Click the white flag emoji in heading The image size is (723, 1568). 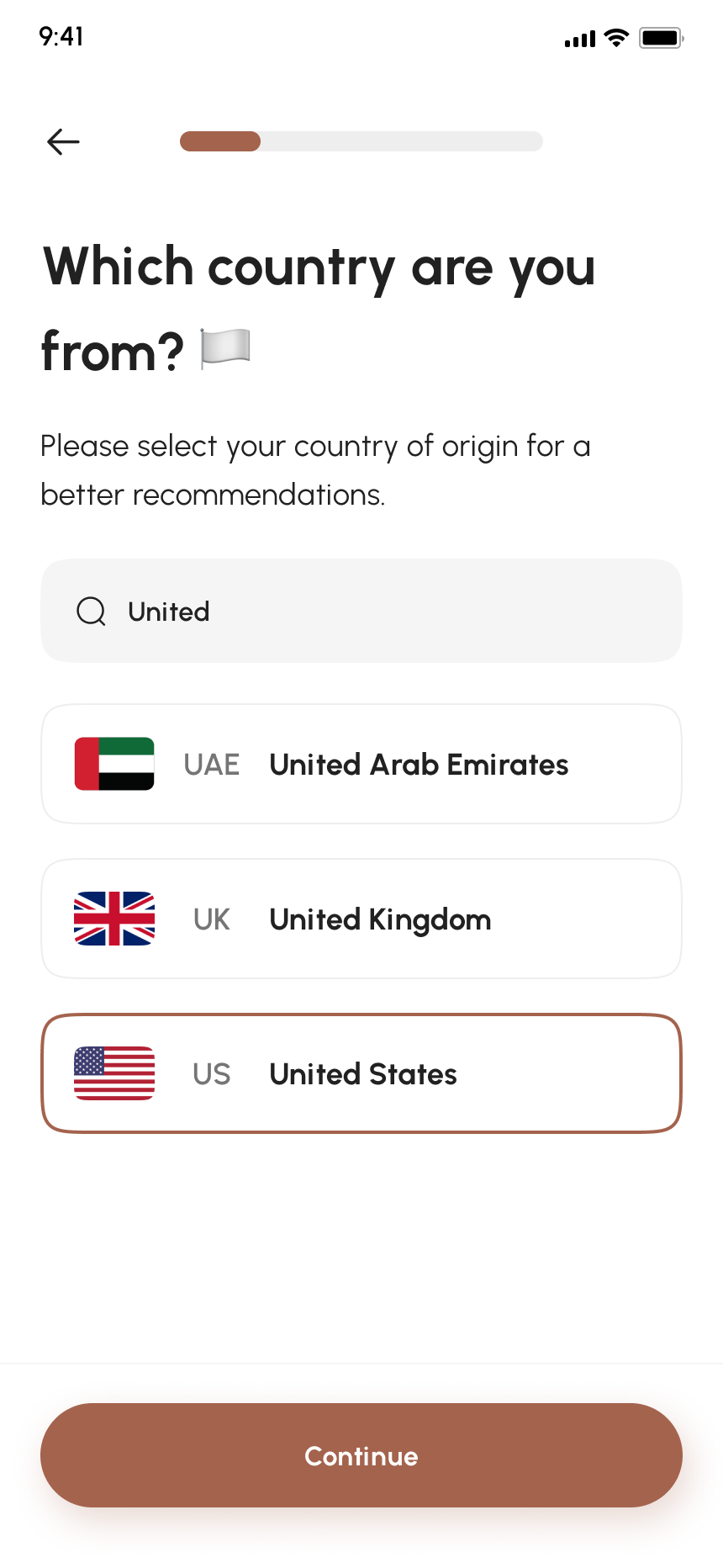pyautogui.click(x=225, y=349)
